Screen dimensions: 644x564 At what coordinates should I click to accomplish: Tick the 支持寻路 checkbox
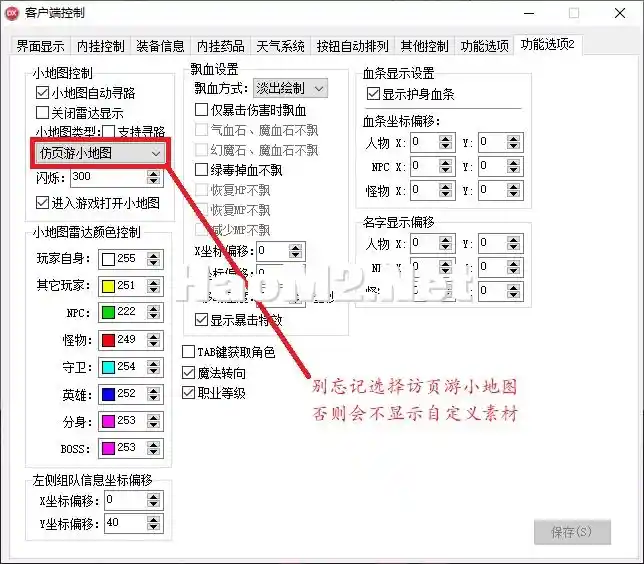(x=108, y=131)
